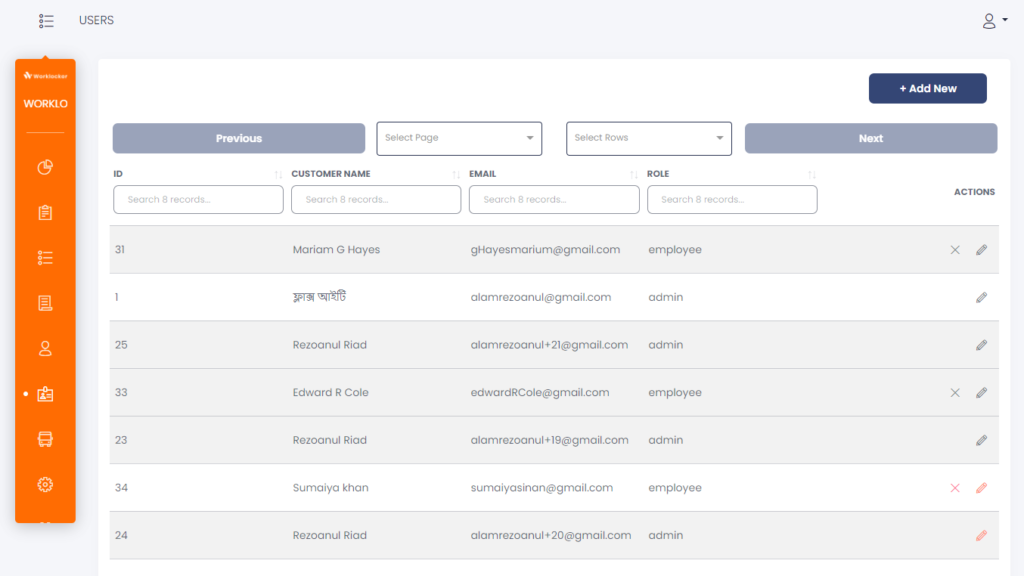
Task: Open the Select Rows dropdown
Action: [x=648, y=138]
